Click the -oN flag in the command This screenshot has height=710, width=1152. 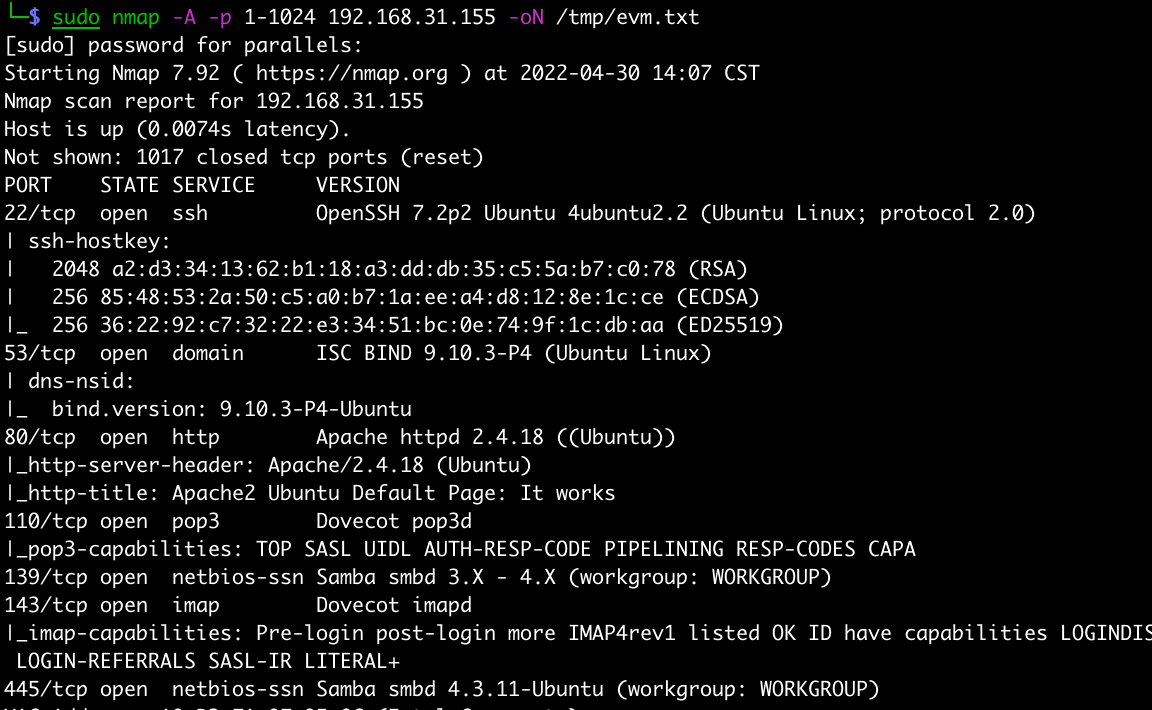pyautogui.click(x=526, y=17)
